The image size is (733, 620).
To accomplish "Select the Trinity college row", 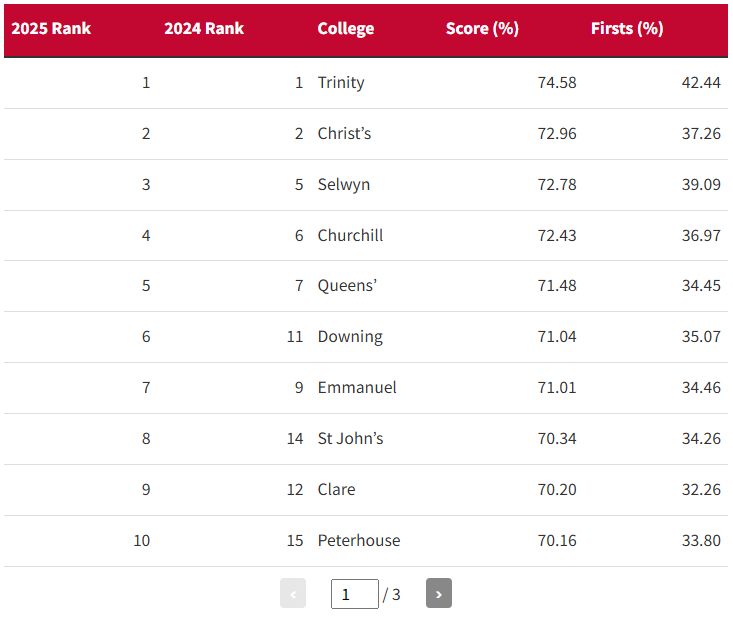I will [x=341, y=83].
